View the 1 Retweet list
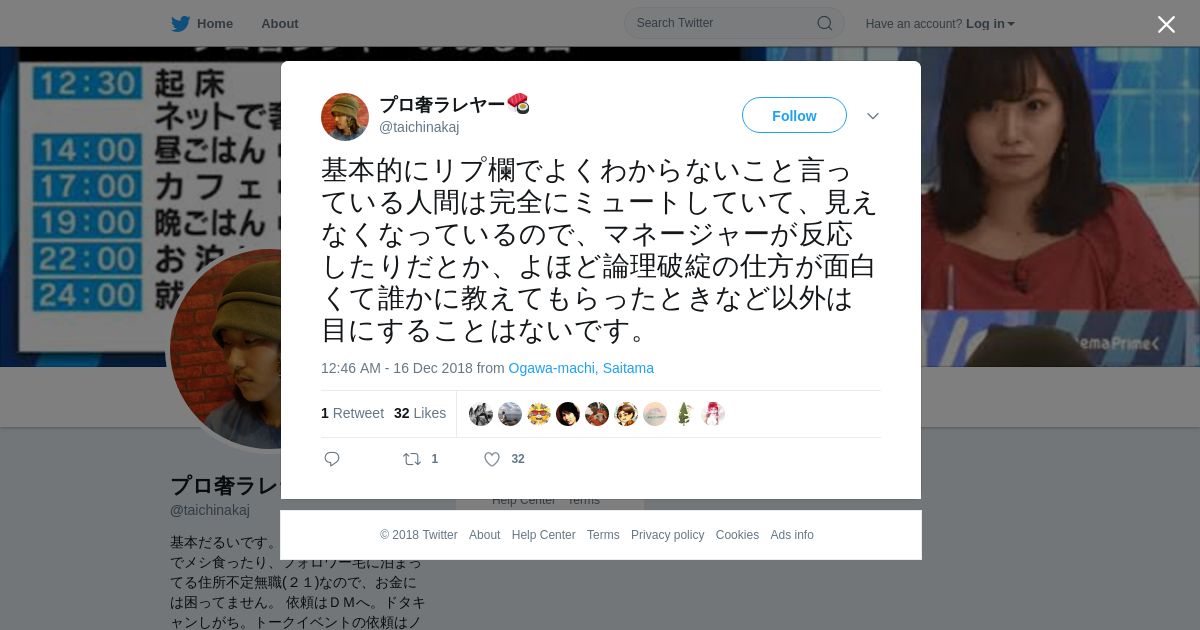 (352, 413)
